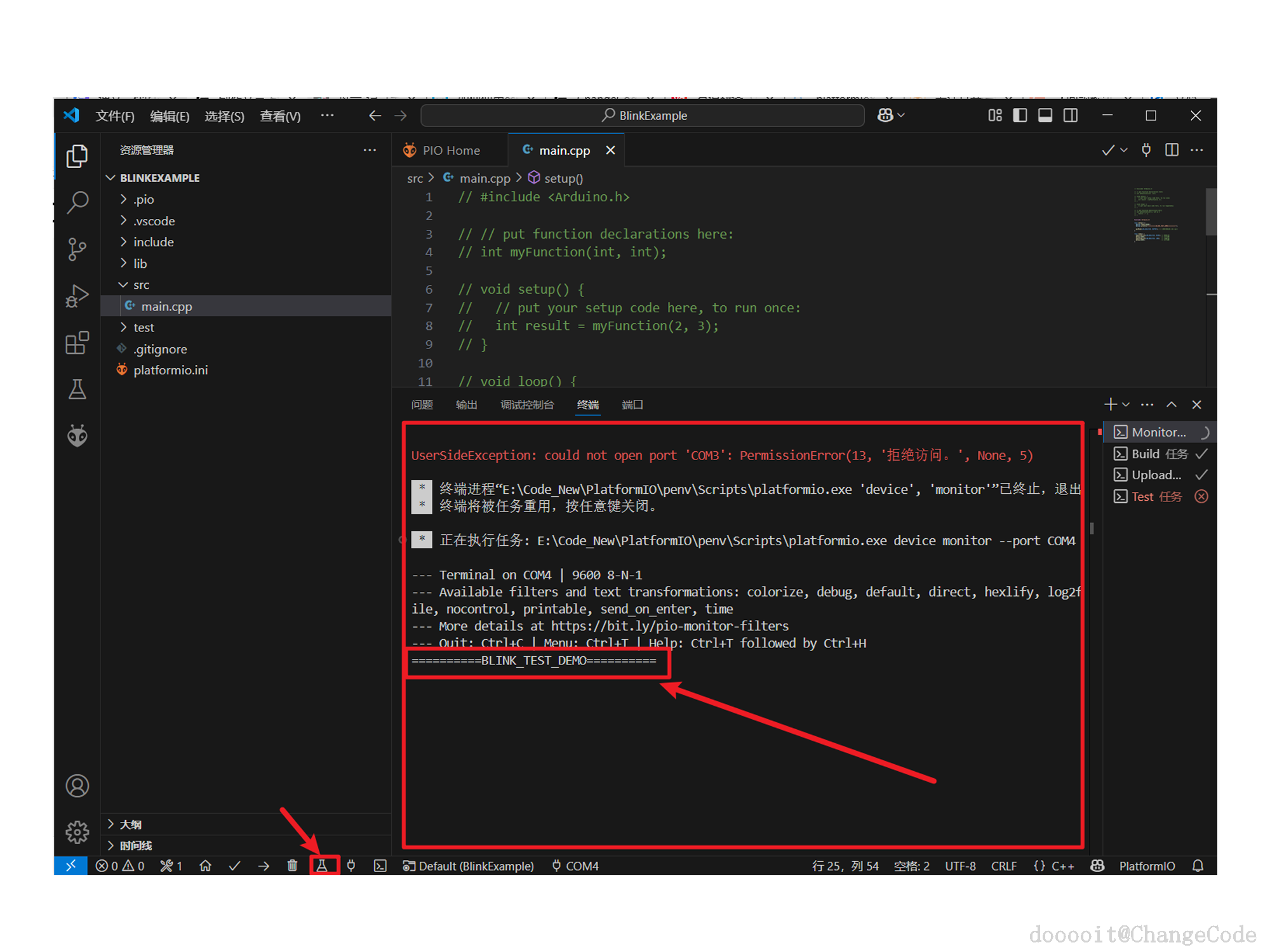Toggle the bottom panel layout button
Image resolution: width=1270 pixels, height=952 pixels.
click(x=1045, y=116)
